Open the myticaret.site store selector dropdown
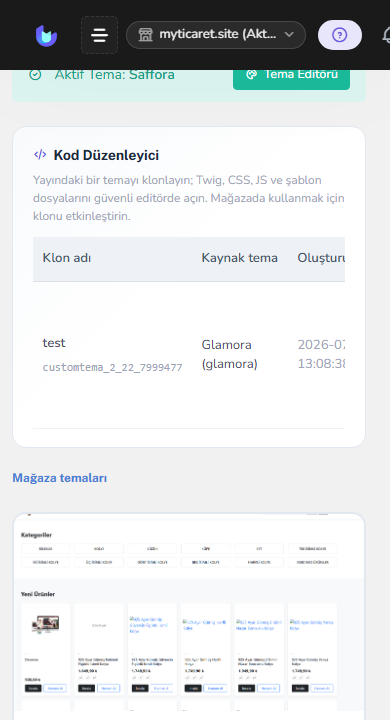The width and height of the screenshot is (390, 720). [x=216, y=35]
